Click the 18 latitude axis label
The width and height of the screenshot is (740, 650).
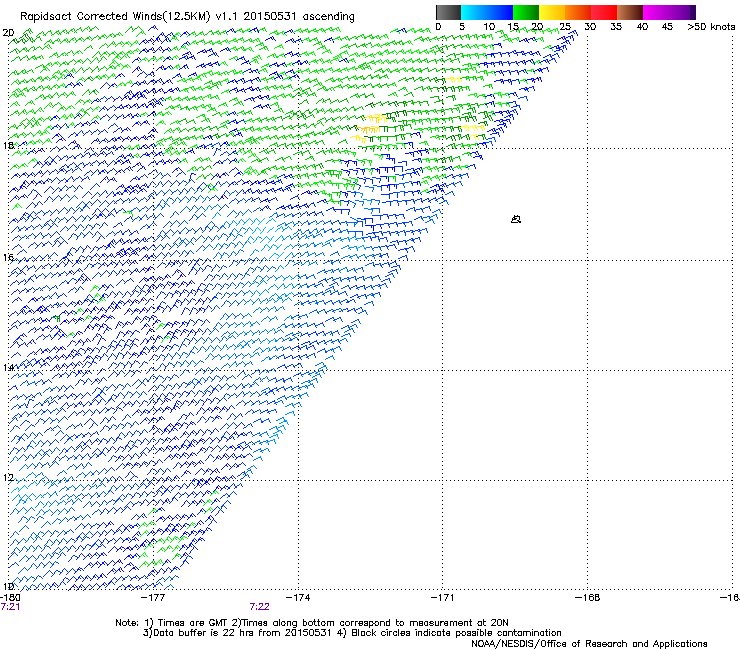(x=8, y=145)
